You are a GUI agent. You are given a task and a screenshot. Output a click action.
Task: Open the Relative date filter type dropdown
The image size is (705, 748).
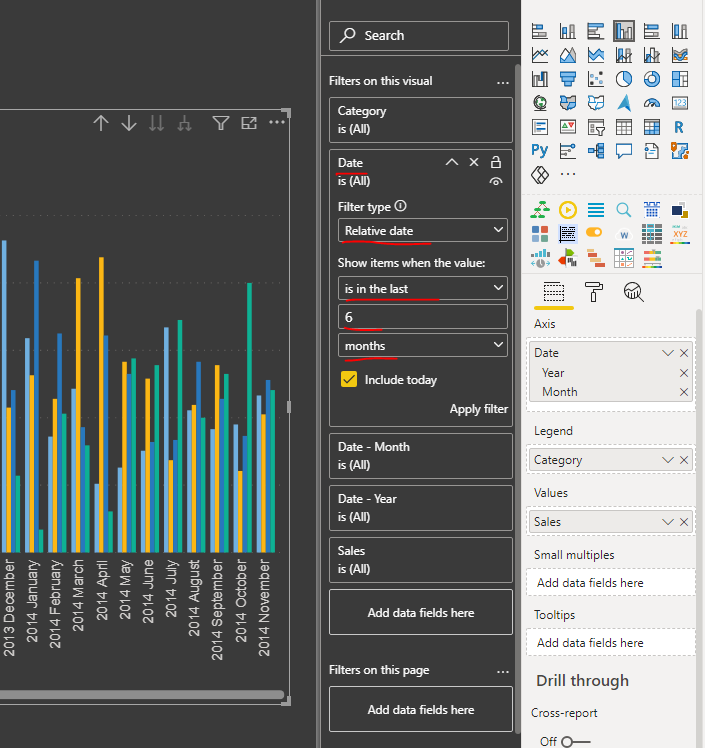click(423, 230)
